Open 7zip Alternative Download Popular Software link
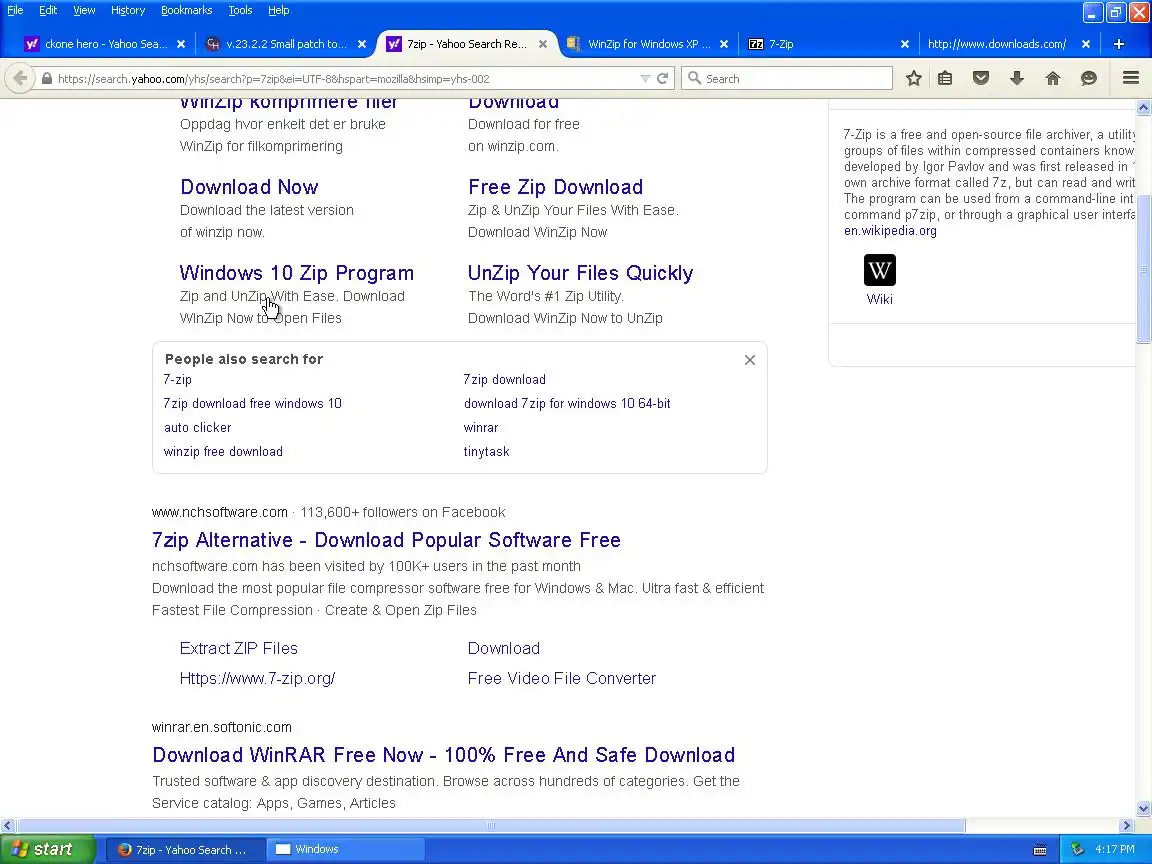The height and width of the screenshot is (864, 1152). [386, 540]
